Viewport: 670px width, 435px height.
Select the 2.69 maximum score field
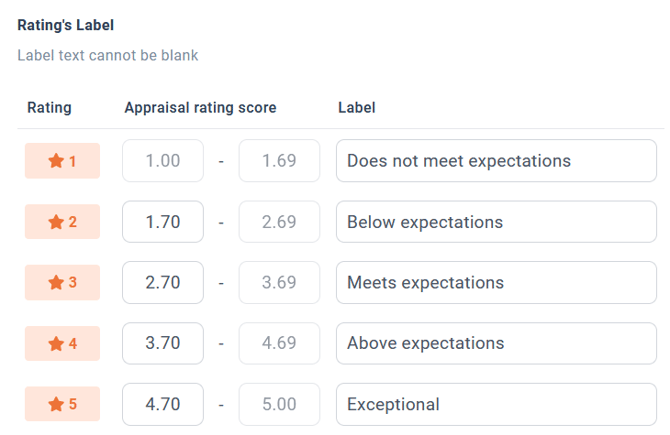pos(279,222)
